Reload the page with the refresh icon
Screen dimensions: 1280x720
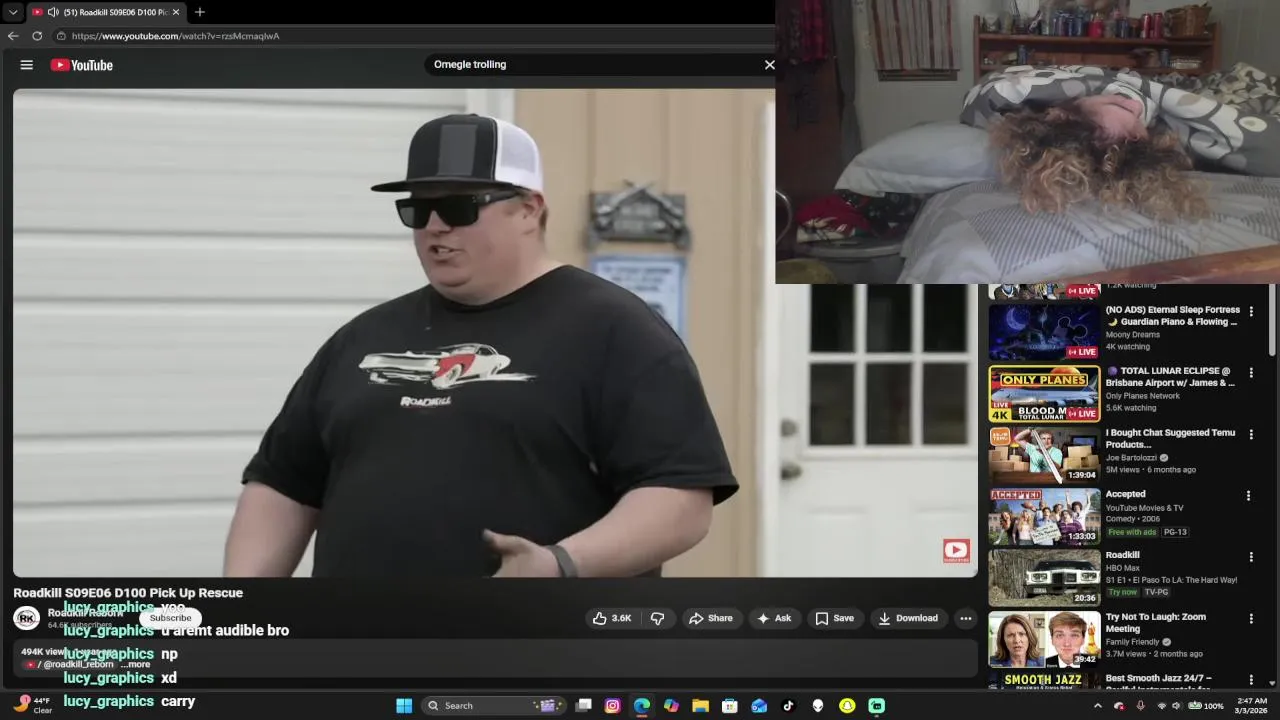(x=37, y=36)
